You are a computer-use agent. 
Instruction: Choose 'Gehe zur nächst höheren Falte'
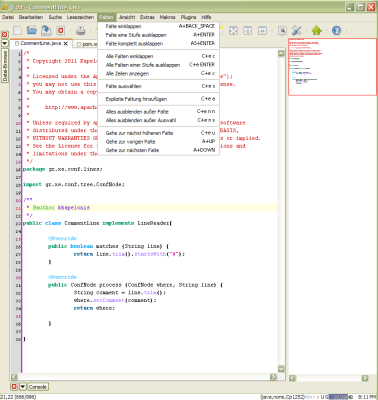pyautogui.click(x=159, y=133)
